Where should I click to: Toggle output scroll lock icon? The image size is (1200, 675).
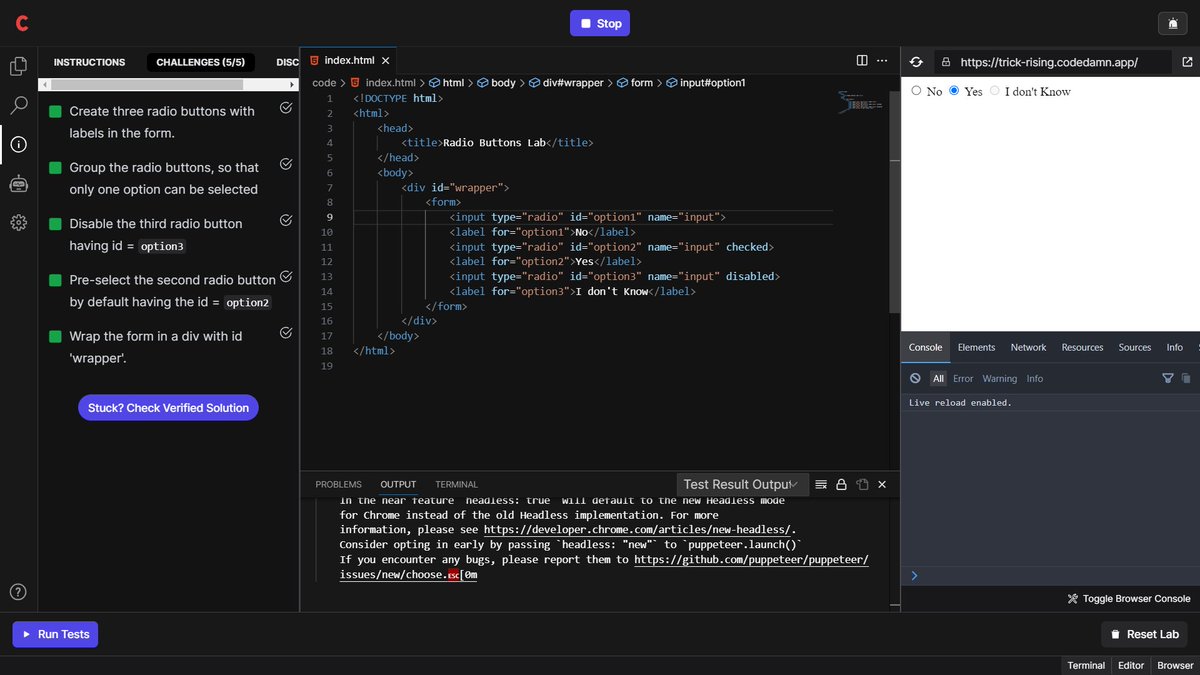click(x=841, y=484)
